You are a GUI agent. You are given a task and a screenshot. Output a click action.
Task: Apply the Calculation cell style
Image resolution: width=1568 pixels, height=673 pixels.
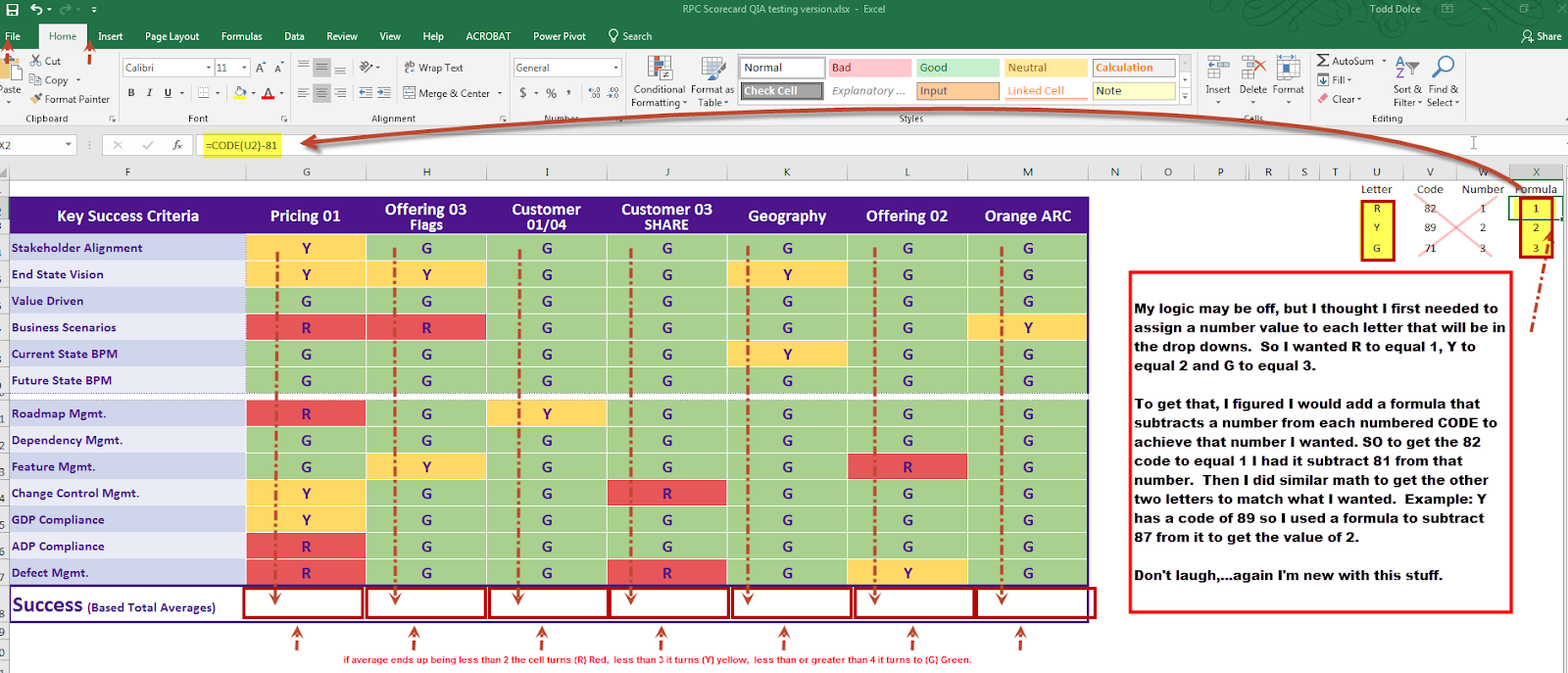(x=1134, y=68)
